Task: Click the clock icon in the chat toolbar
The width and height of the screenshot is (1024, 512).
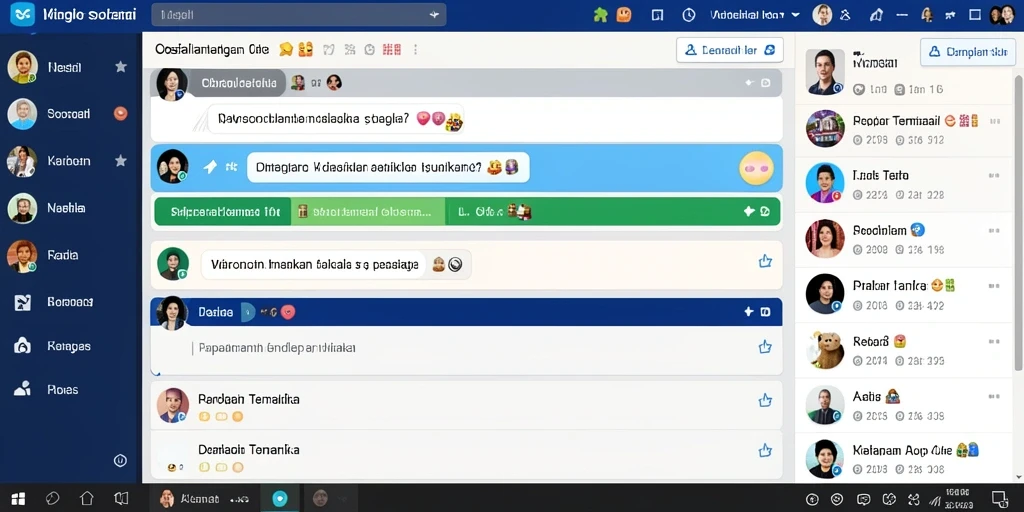Action: 370,49
